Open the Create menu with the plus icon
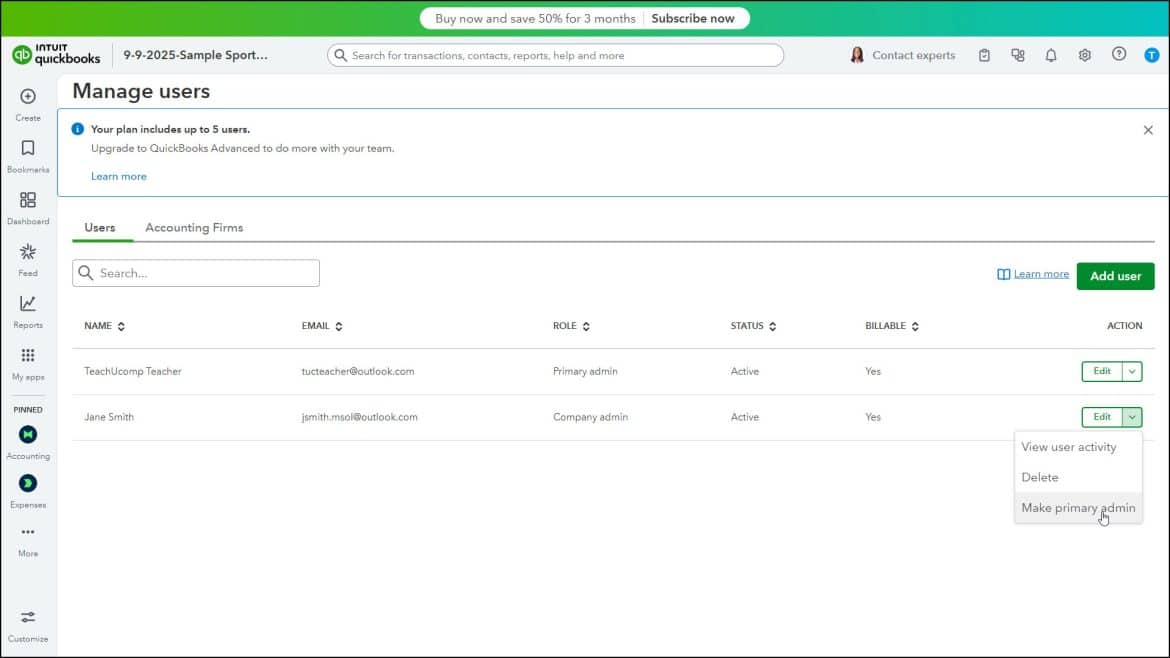 coord(28,99)
